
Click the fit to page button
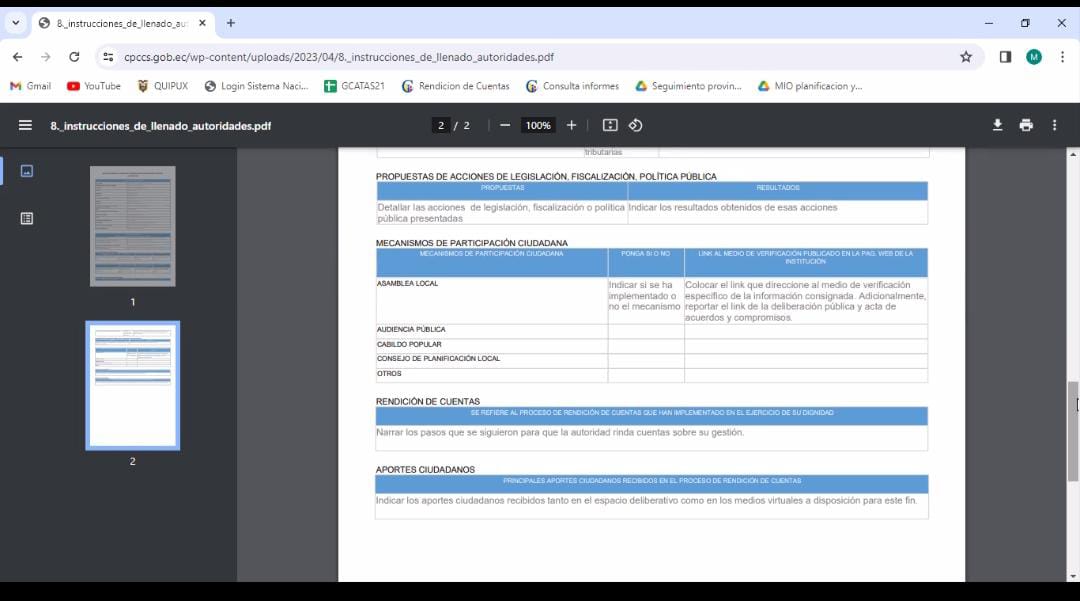coord(610,125)
